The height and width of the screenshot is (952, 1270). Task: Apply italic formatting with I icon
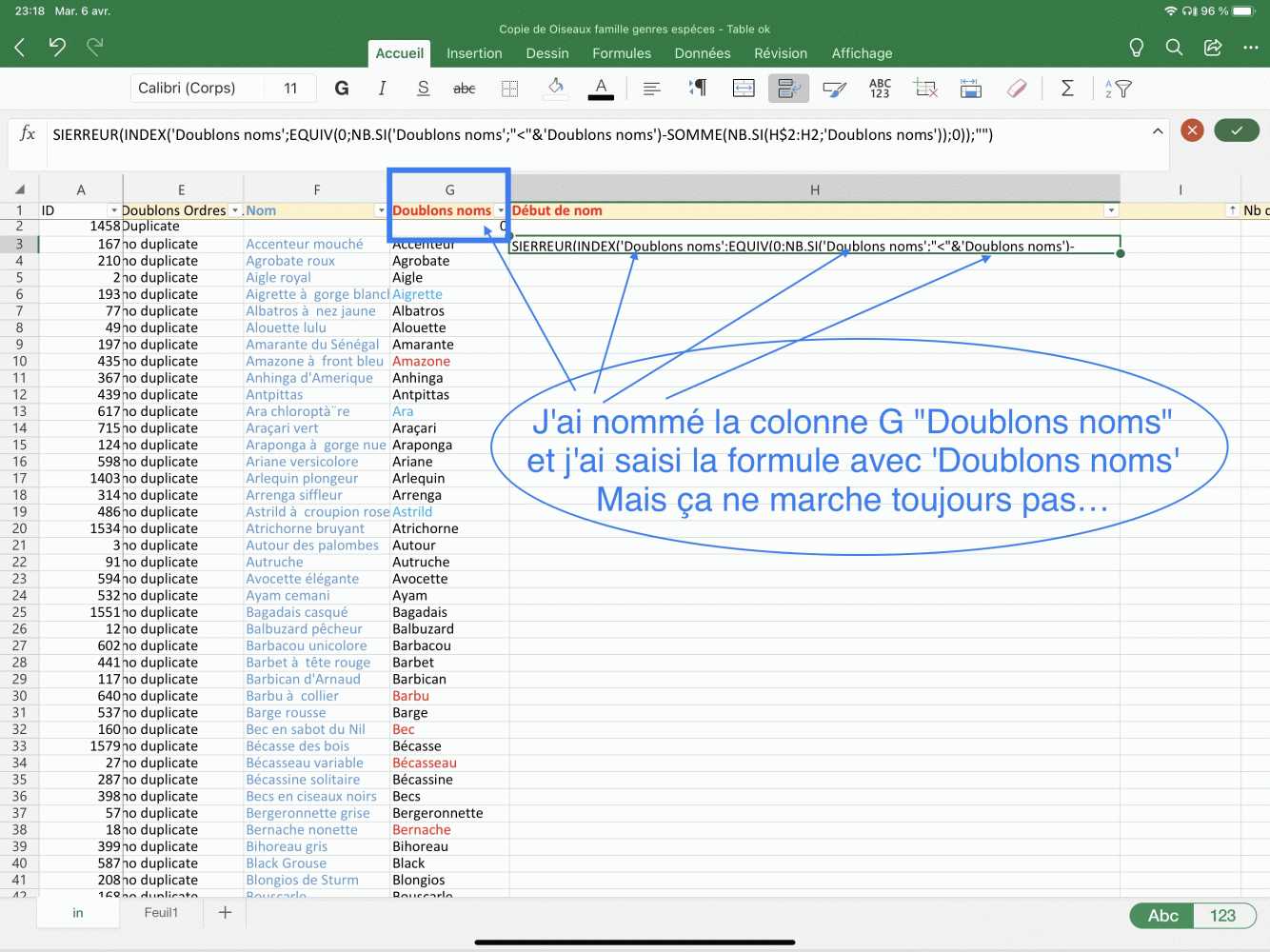click(382, 89)
